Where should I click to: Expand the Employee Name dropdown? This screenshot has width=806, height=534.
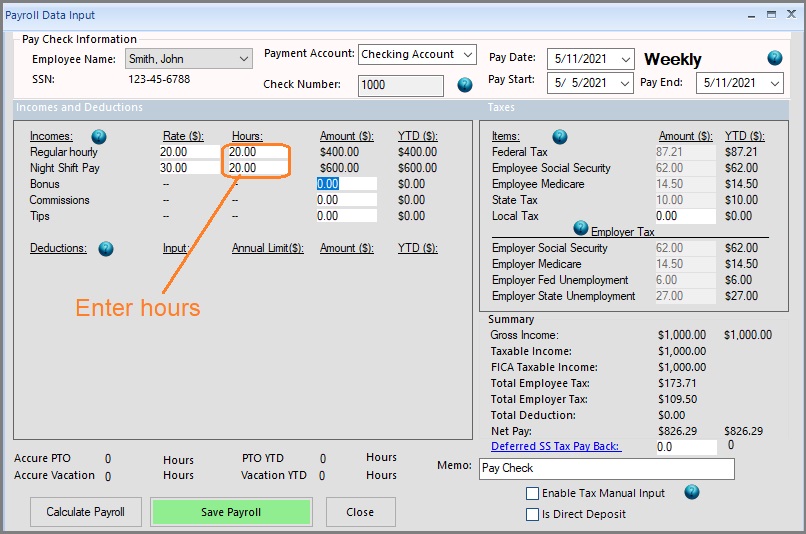244,60
